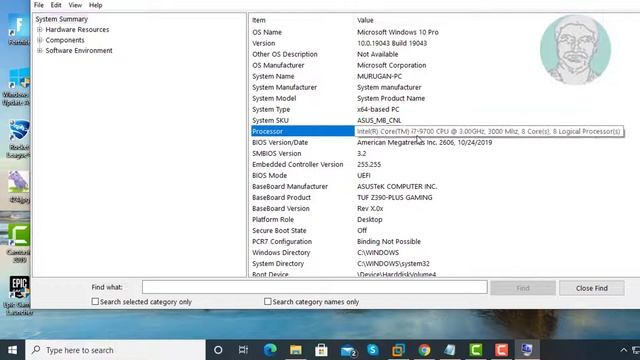Expand the Hardware Resources node

(x=40, y=29)
